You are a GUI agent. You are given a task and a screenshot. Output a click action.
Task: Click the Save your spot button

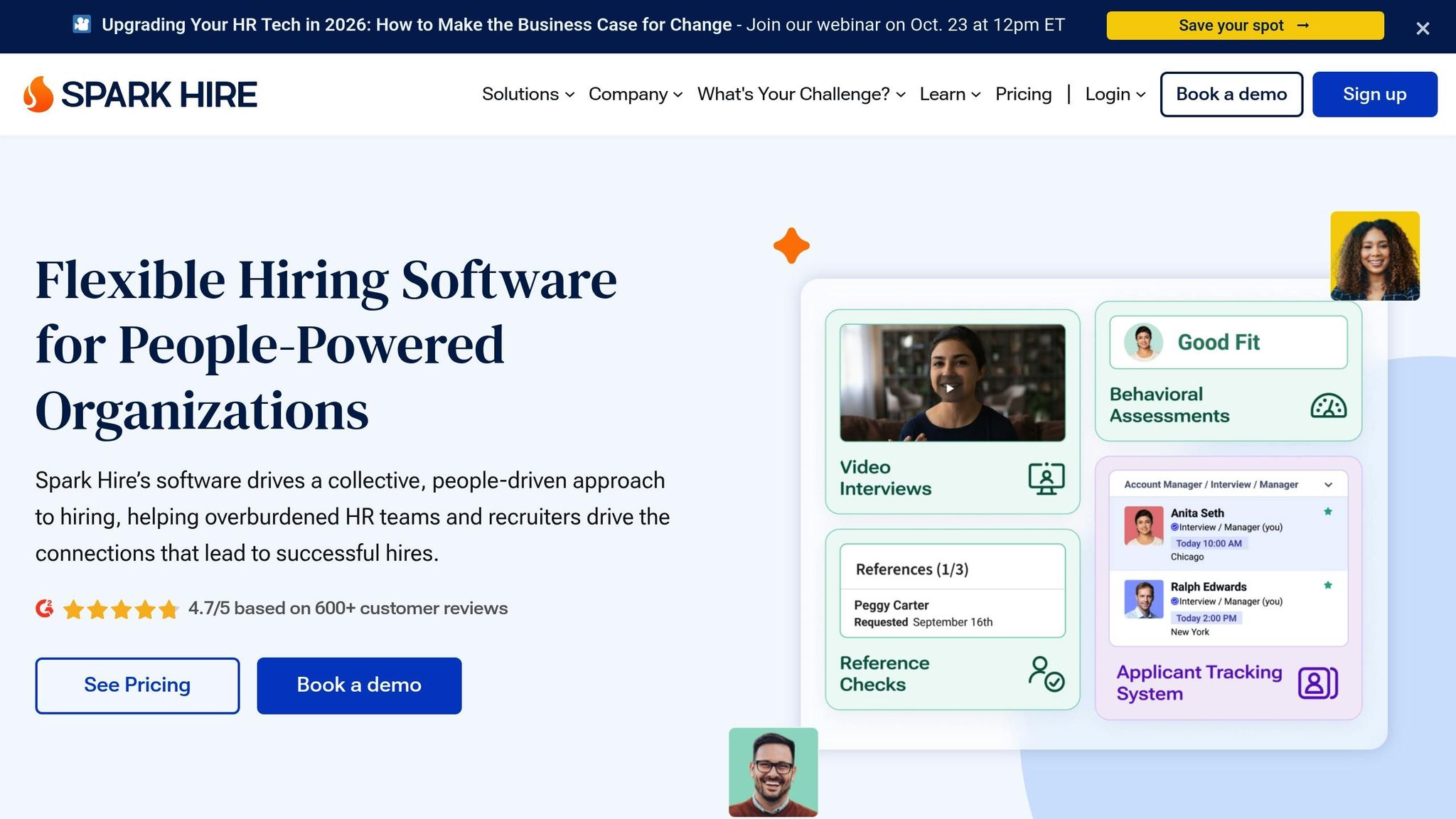(1244, 25)
